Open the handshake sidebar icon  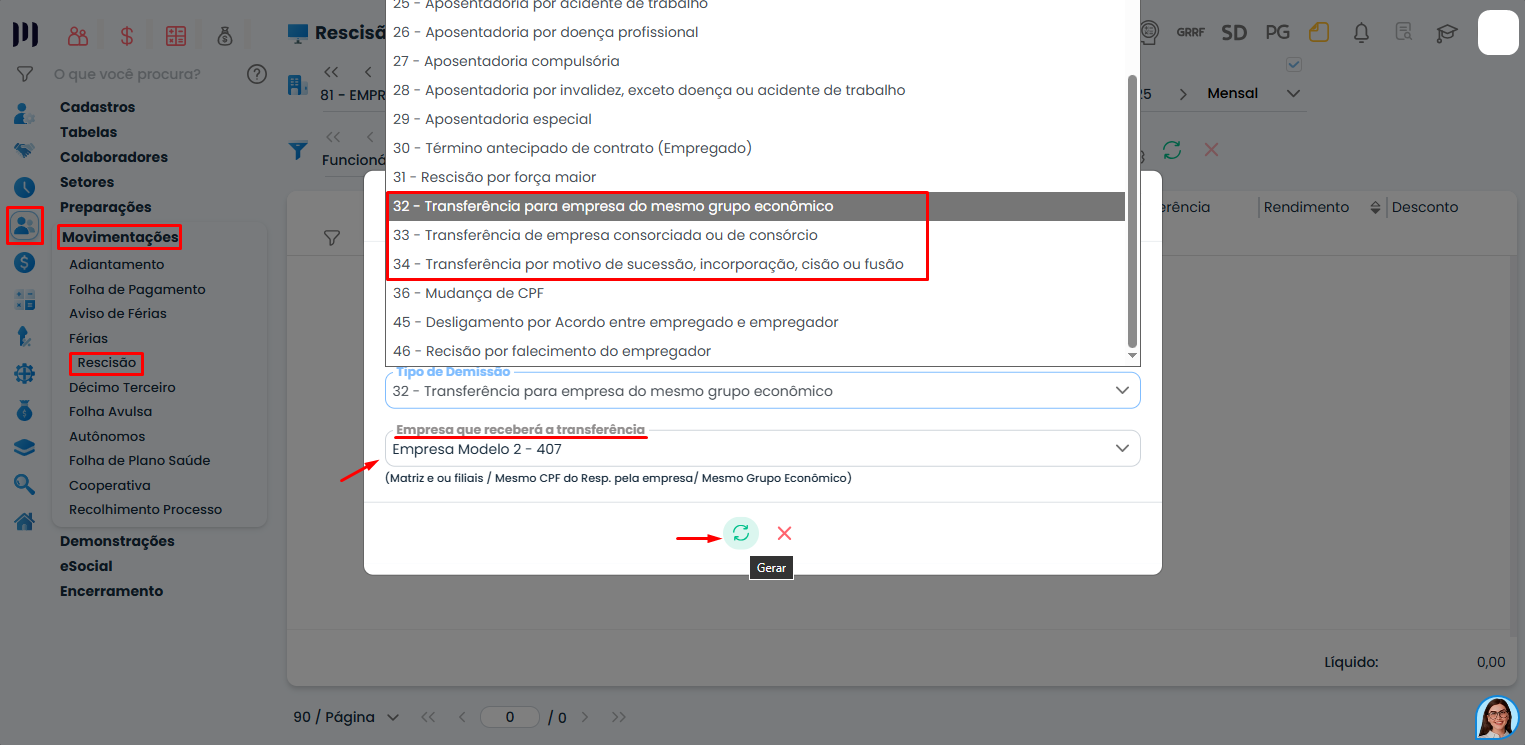tap(24, 150)
